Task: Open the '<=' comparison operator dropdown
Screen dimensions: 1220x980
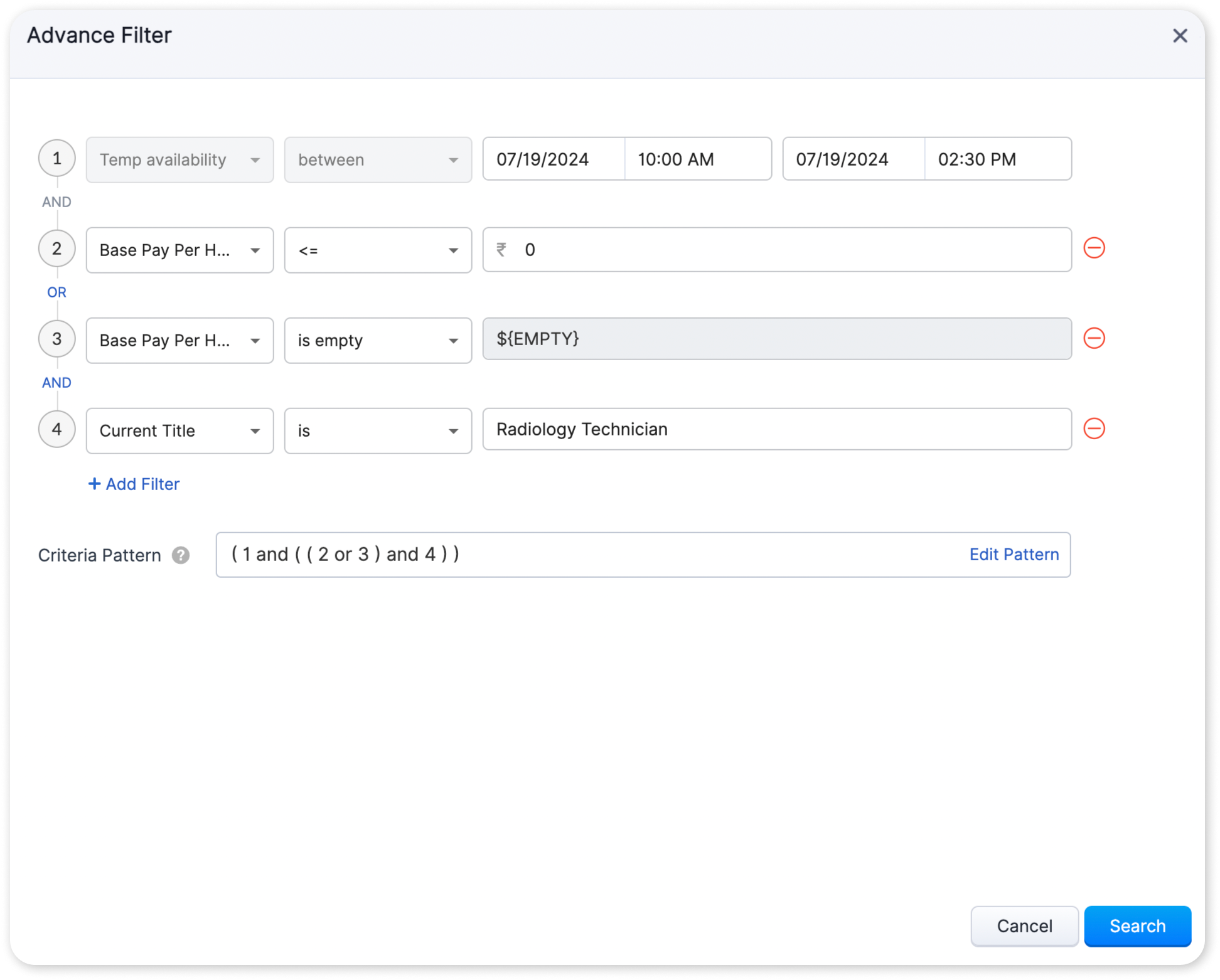Action: 378,250
